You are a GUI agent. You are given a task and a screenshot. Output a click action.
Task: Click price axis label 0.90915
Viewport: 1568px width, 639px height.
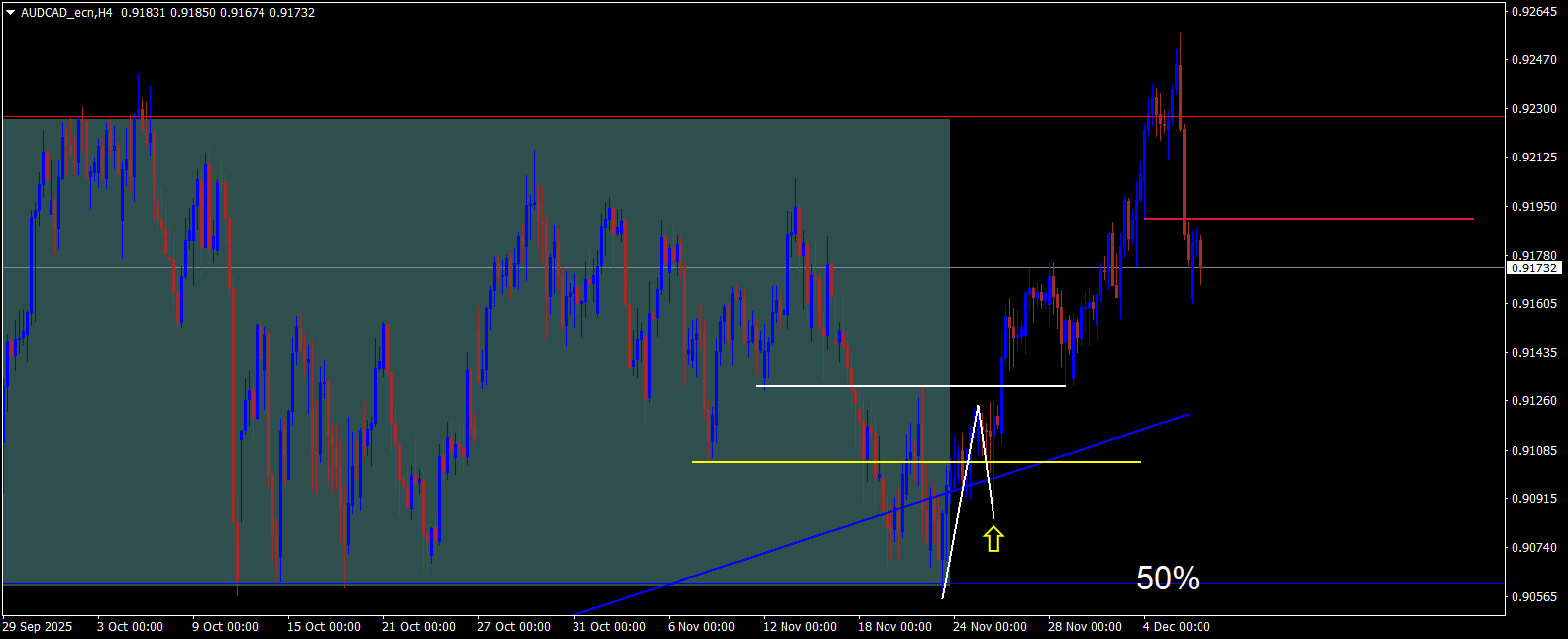point(1534,499)
